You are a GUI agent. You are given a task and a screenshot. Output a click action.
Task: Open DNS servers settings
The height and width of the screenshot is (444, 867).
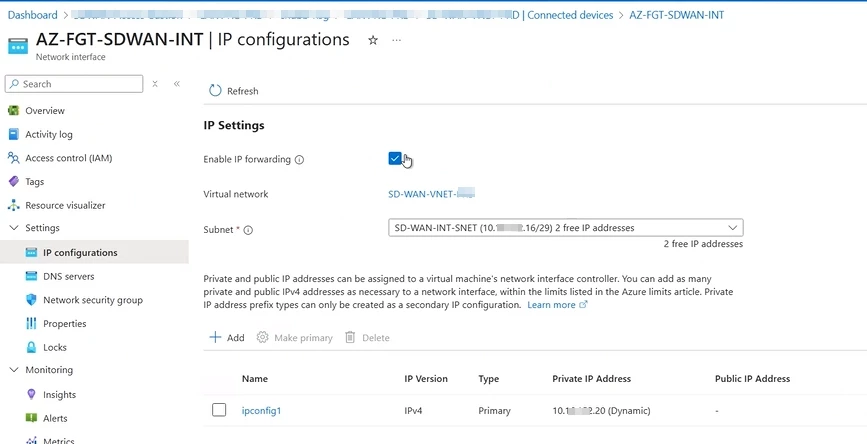point(69,276)
